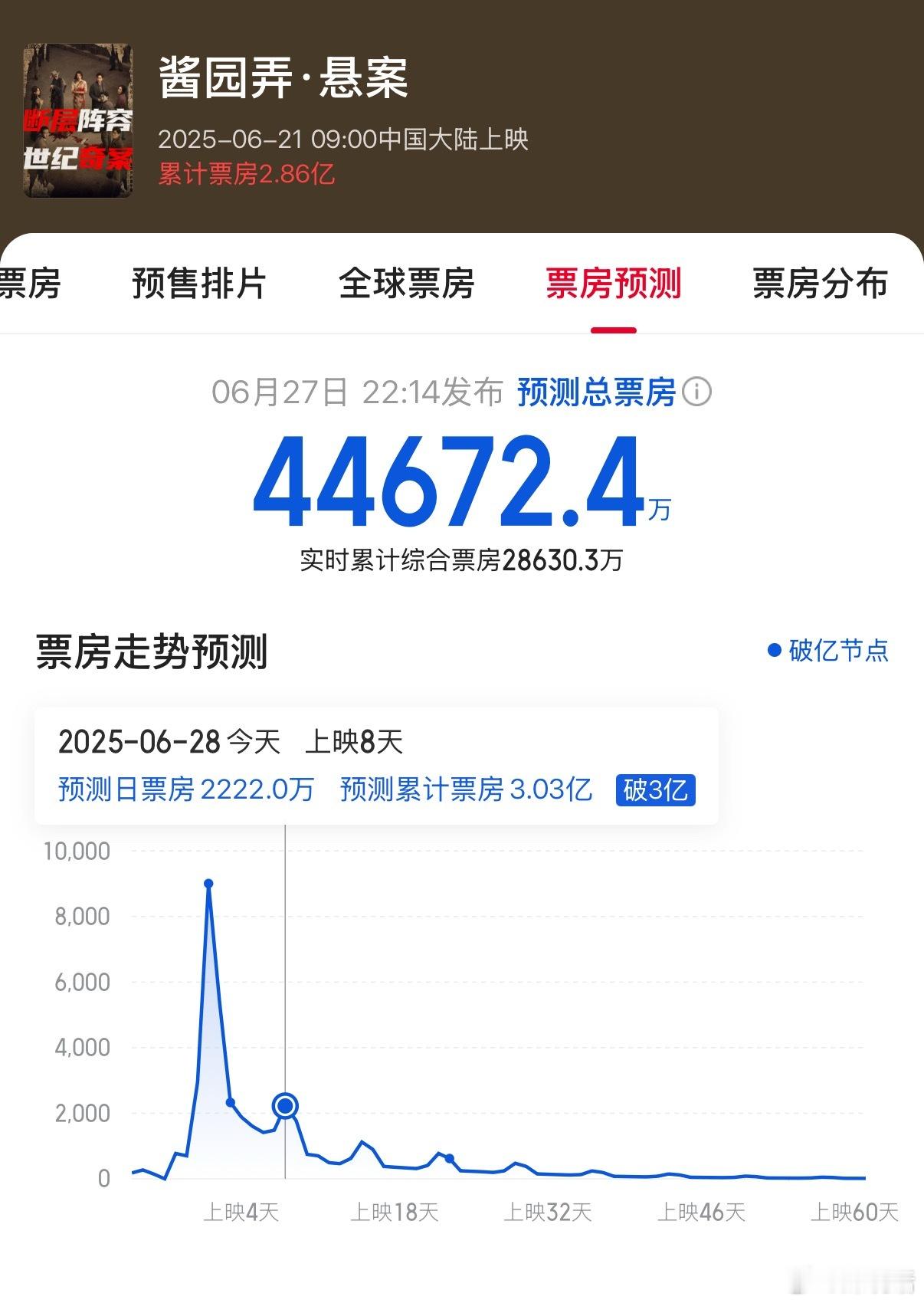Click the 10,000 y-axis label
The width and height of the screenshot is (924, 1303).
(x=77, y=851)
